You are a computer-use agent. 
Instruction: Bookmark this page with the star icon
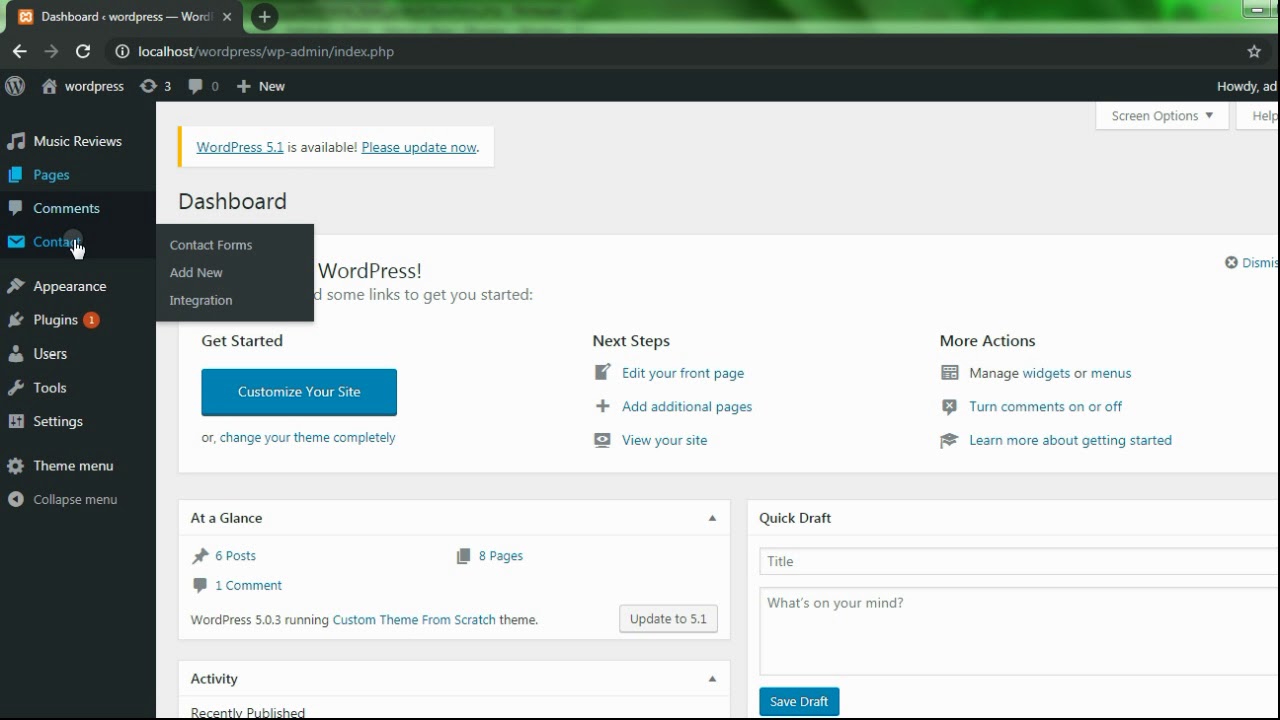click(x=1254, y=51)
